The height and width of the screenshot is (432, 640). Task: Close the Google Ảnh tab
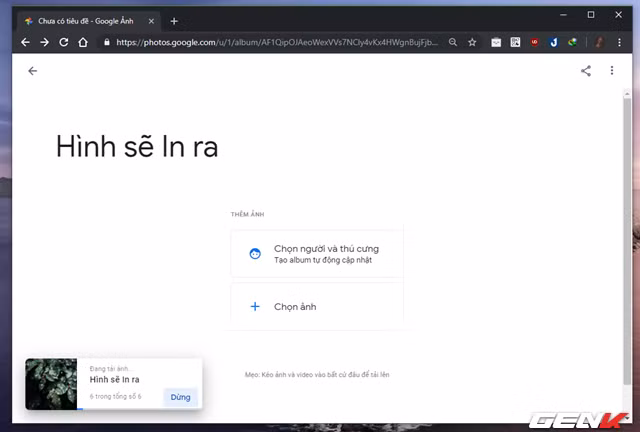pyautogui.click(x=151, y=21)
